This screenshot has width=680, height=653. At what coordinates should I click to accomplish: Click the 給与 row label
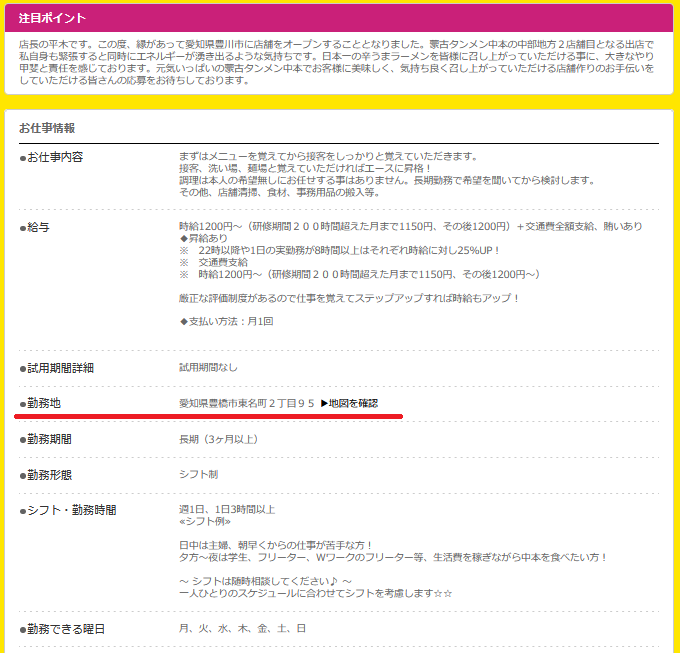(x=40, y=227)
